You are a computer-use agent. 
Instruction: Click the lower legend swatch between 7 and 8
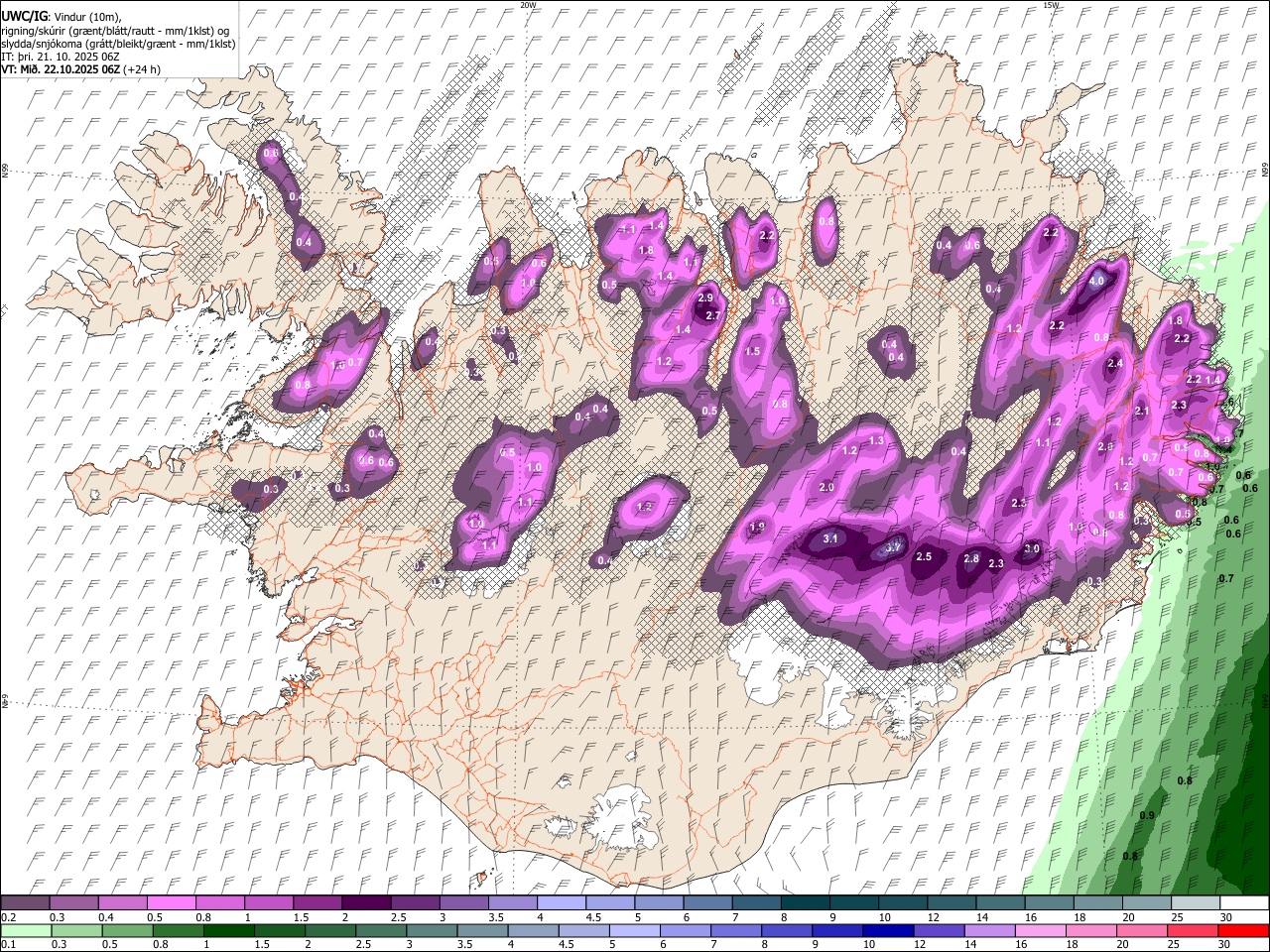point(734,931)
